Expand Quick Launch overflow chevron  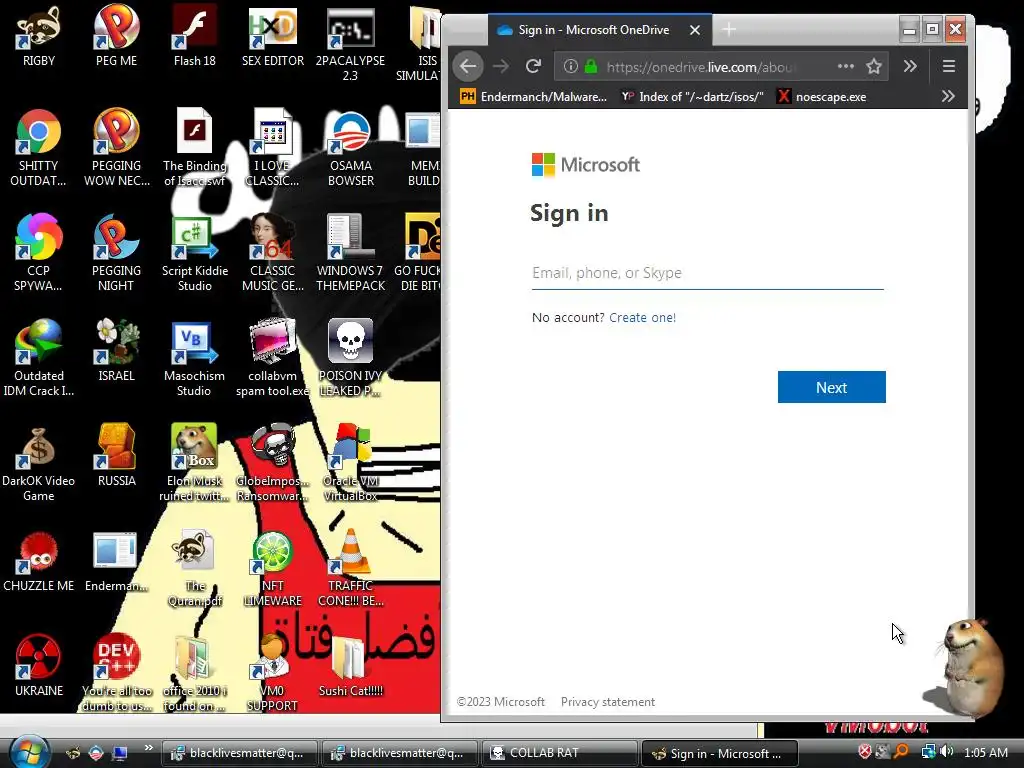click(148, 748)
